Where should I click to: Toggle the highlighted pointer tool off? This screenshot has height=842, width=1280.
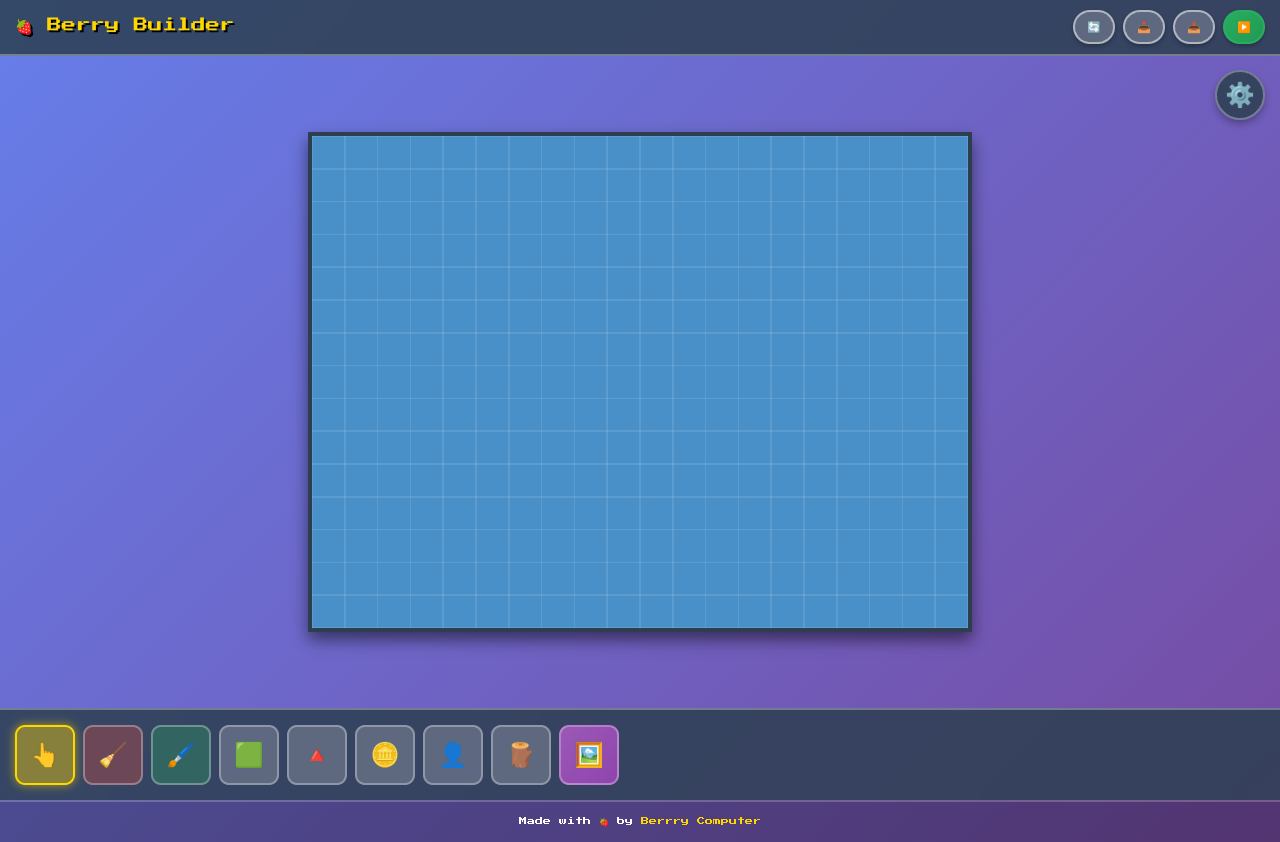click(45, 755)
